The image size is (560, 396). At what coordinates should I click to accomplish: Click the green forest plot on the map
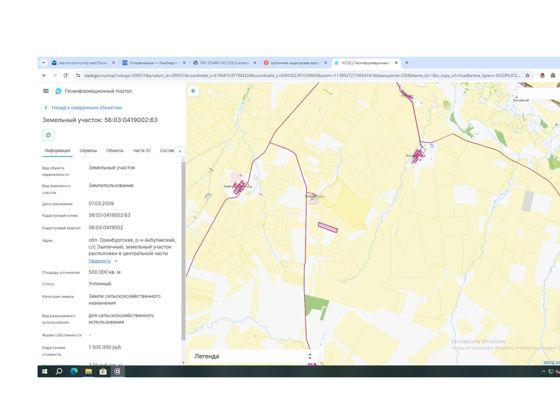click(x=316, y=305)
